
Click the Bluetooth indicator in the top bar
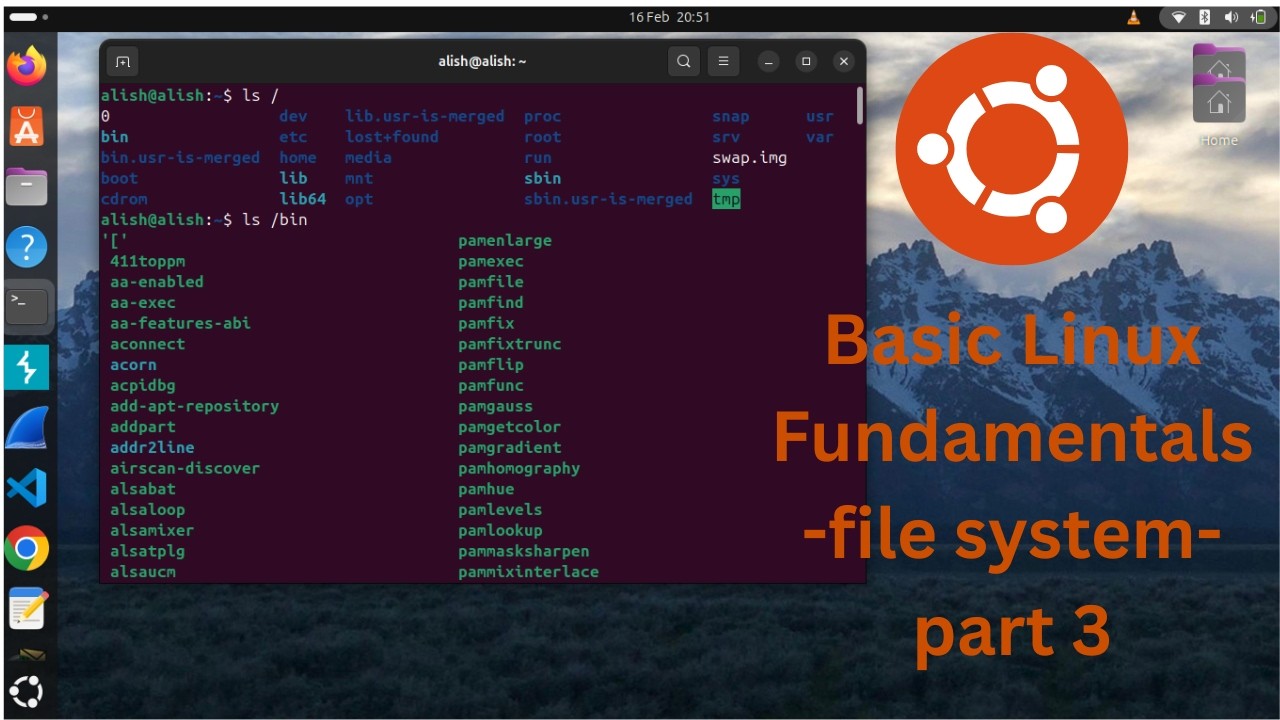tap(1205, 17)
